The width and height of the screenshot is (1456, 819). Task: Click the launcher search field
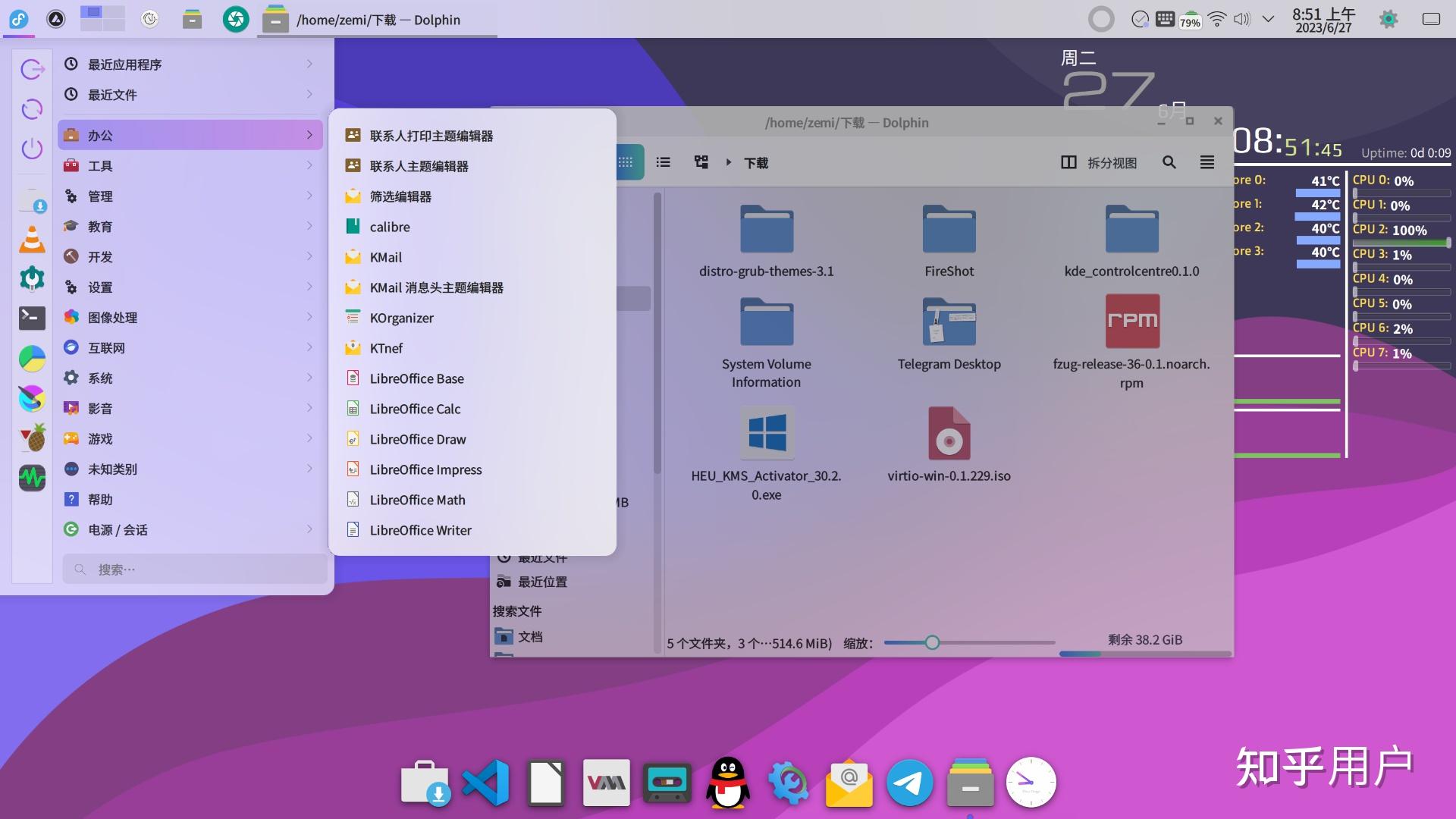[x=194, y=569]
